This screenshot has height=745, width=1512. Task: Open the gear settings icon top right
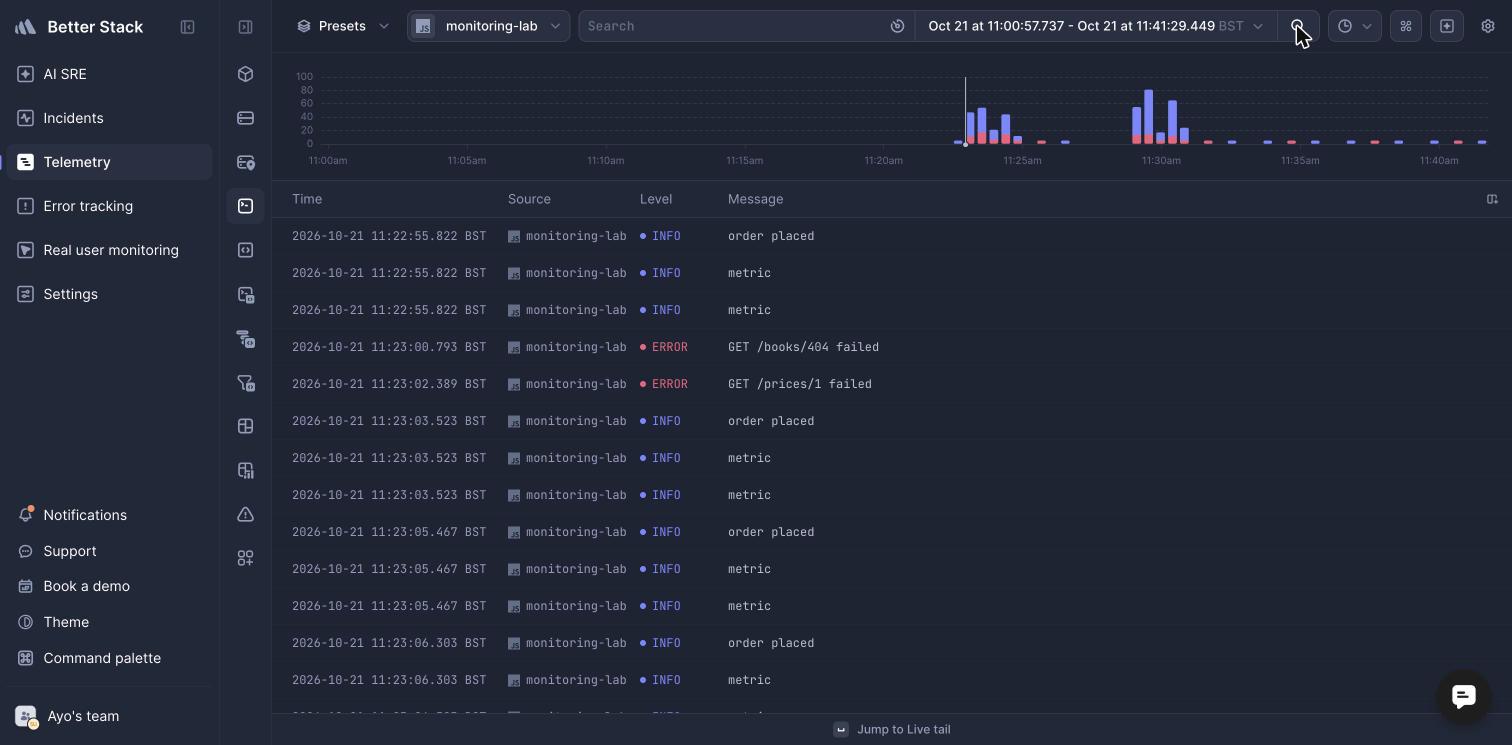(1487, 26)
